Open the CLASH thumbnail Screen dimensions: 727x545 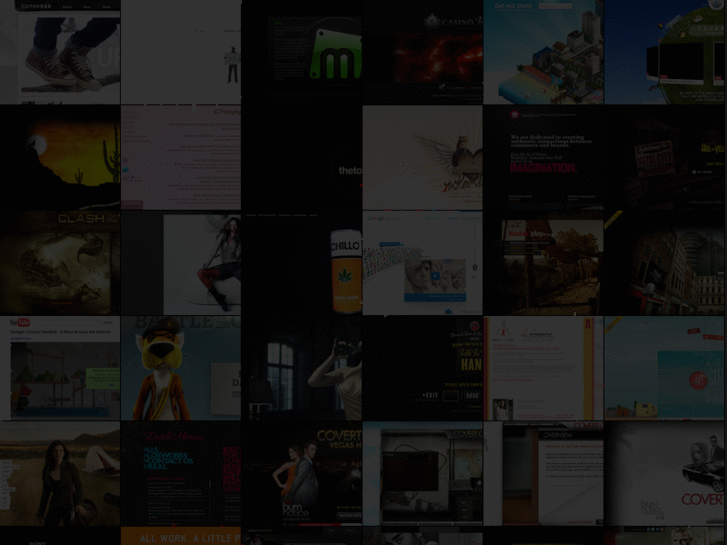[60, 263]
